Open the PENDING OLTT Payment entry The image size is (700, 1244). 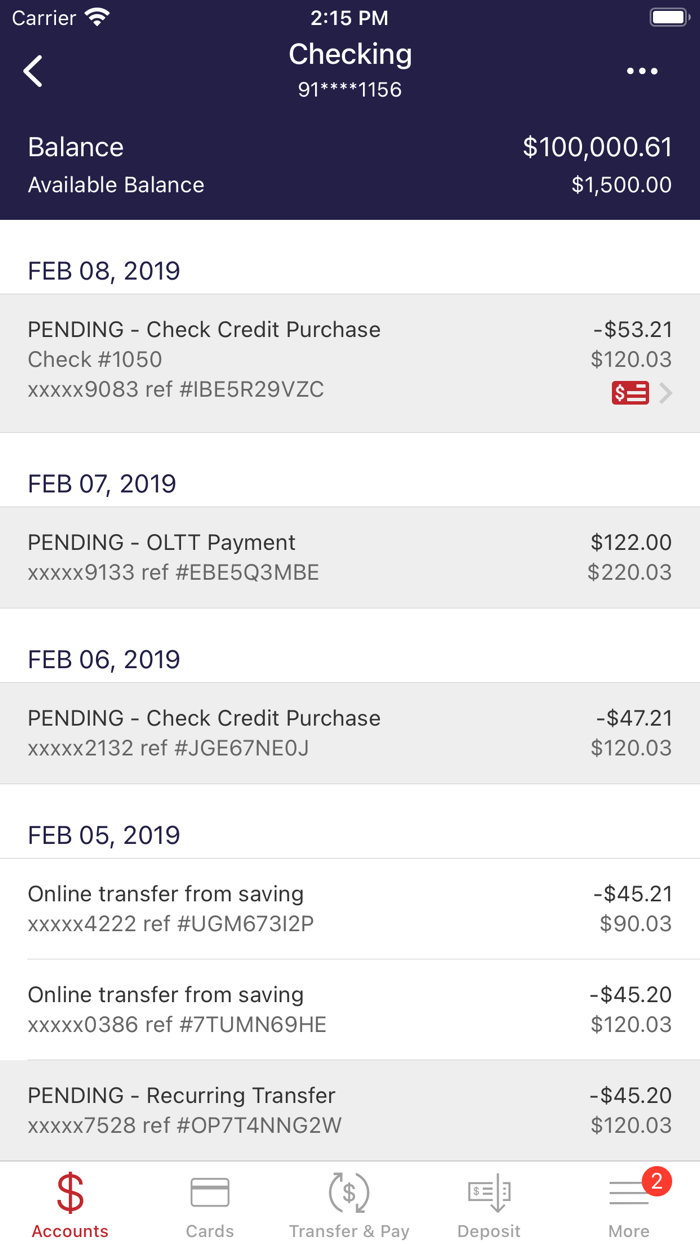[350, 557]
